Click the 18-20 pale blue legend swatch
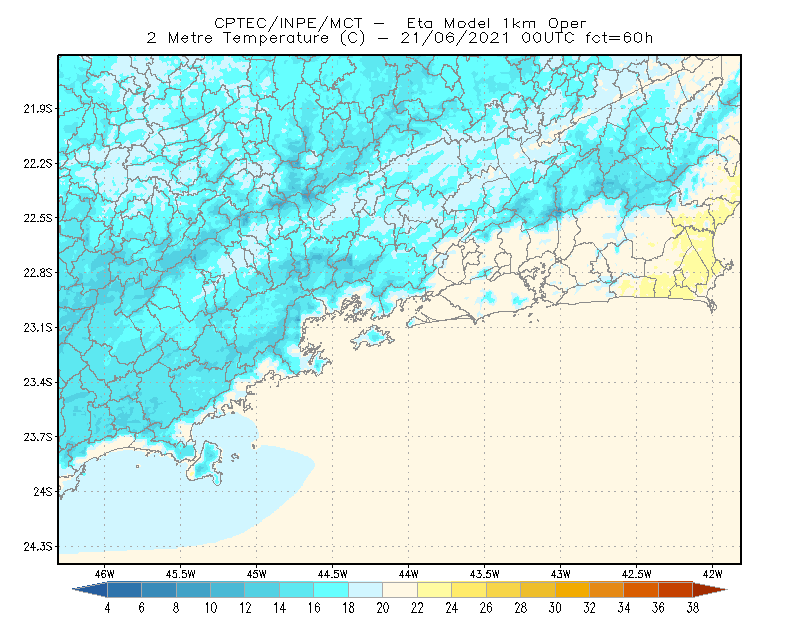Image resolution: width=800 pixels, height=618 pixels. [365, 590]
